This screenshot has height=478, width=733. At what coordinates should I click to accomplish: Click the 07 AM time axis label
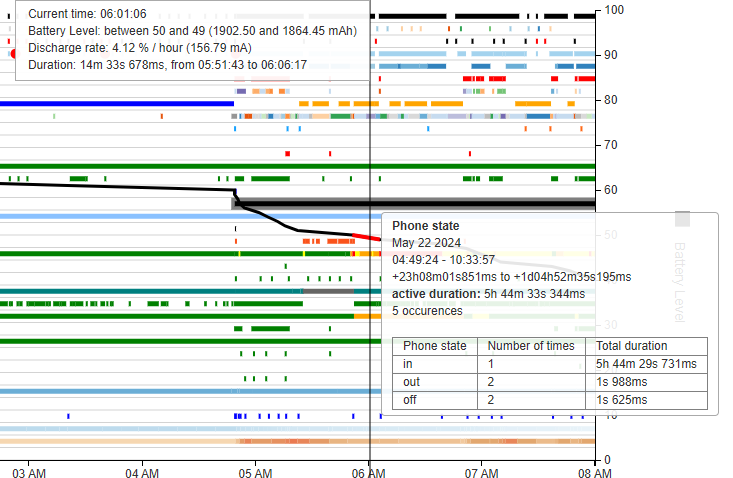tap(481, 473)
